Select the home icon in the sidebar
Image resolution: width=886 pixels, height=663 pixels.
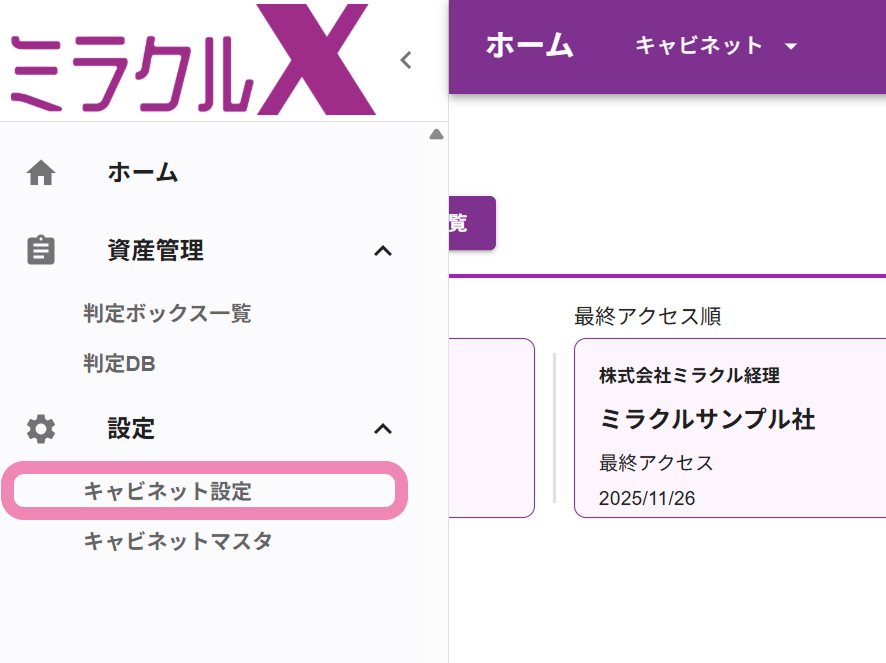(39, 171)
